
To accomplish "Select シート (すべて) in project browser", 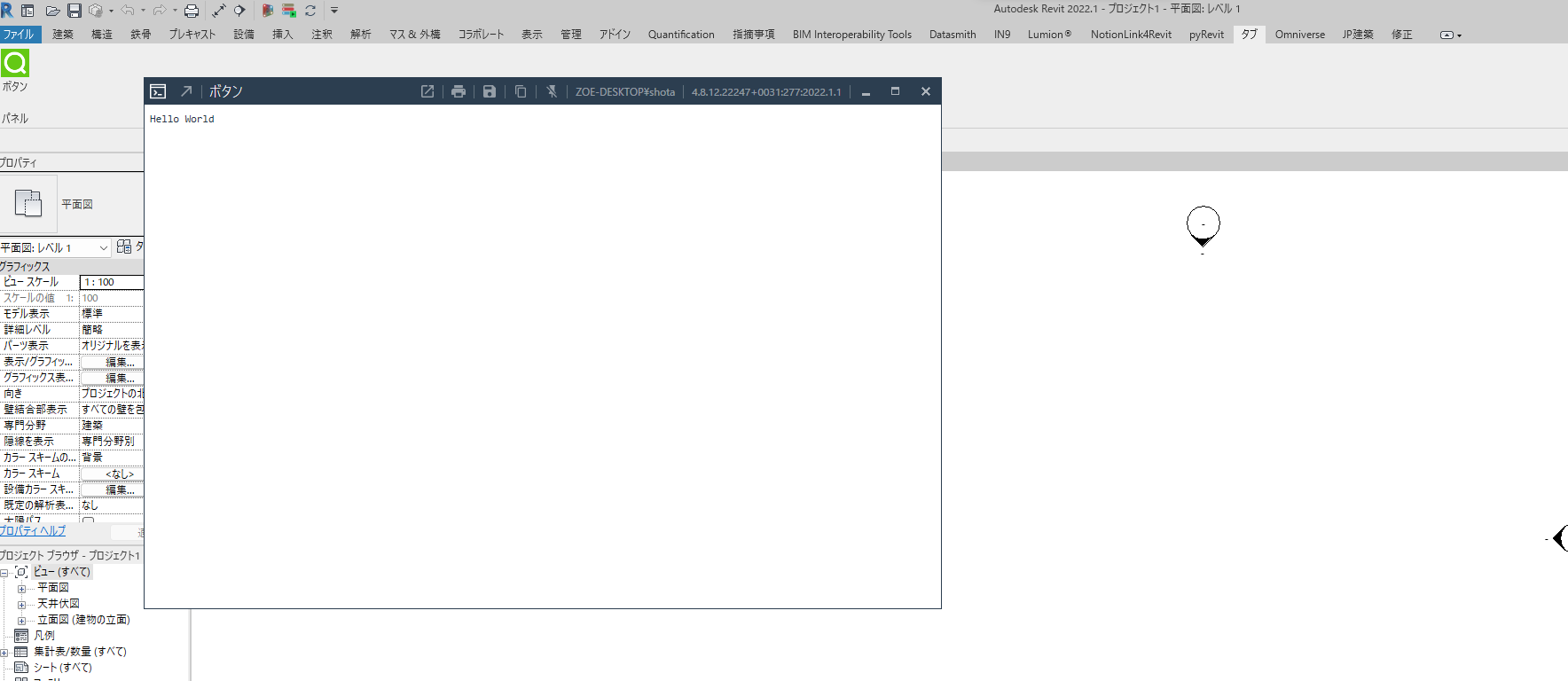I will click(62, 668).
